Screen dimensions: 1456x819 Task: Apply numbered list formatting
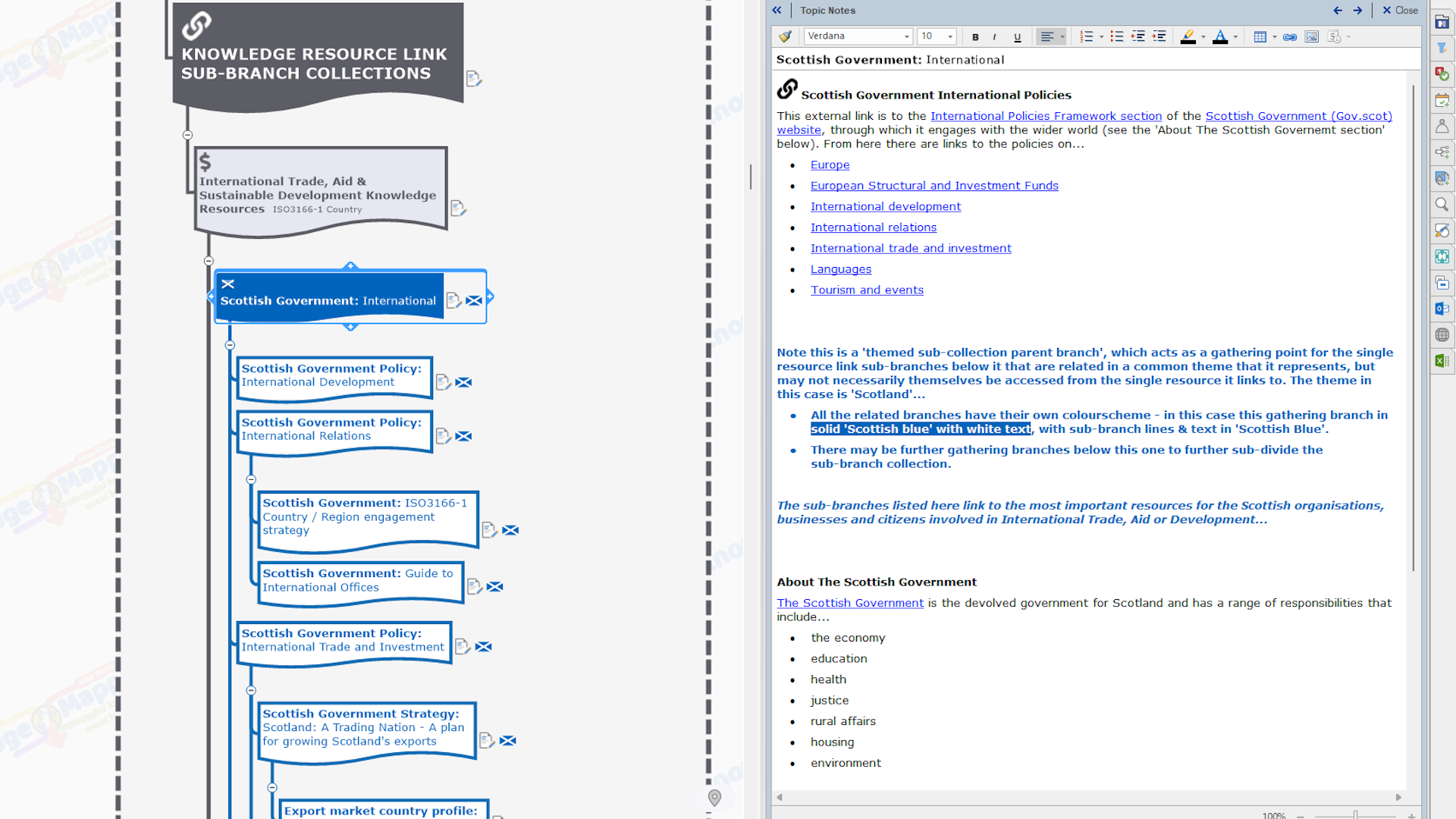click(x=1086, y=36)
